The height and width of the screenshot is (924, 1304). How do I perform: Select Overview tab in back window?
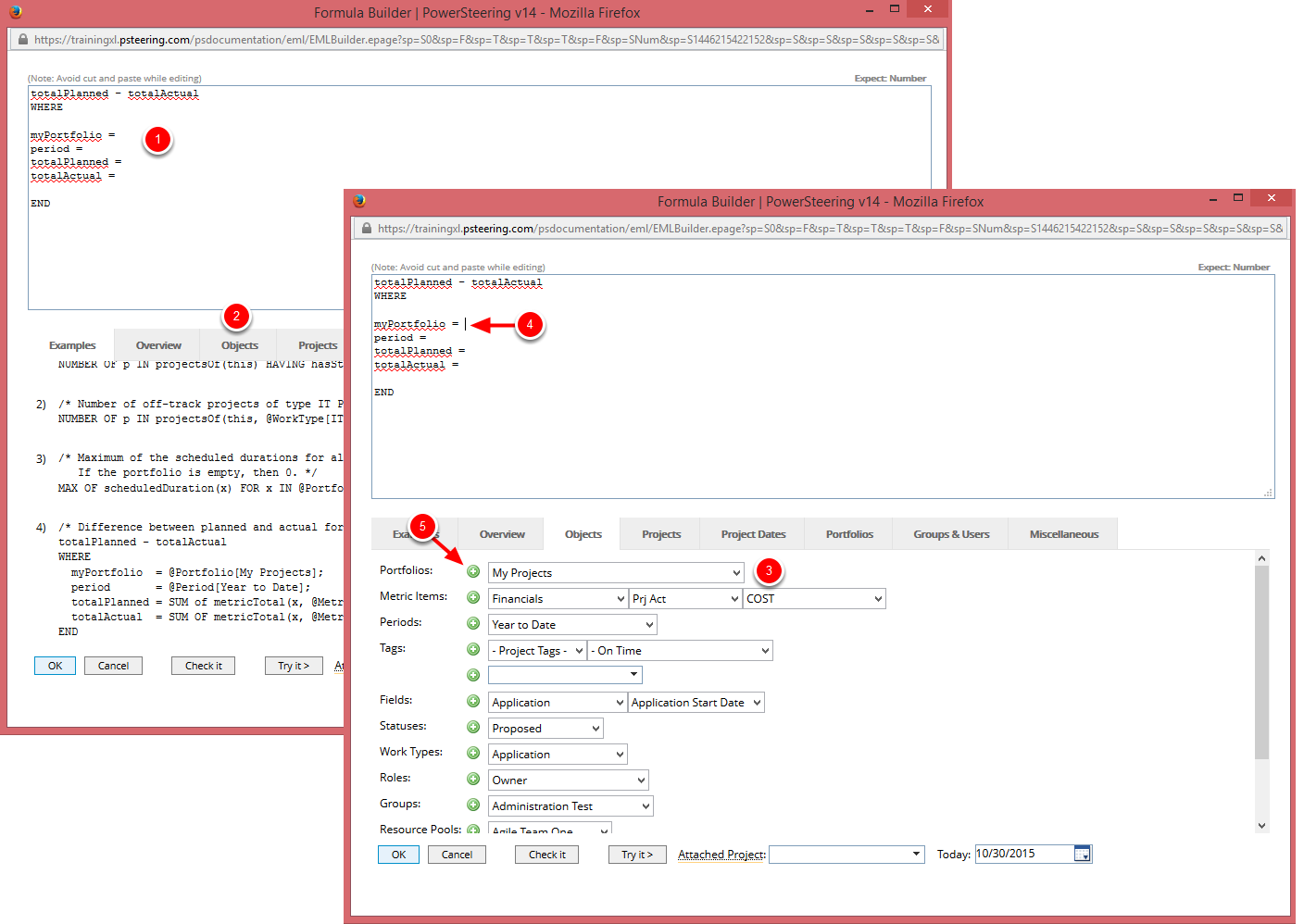click(158, 345)
